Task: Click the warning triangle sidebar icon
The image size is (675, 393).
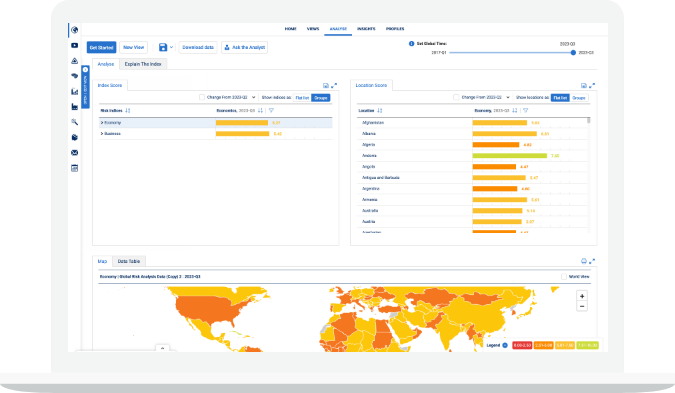Action: pos(74,61)
